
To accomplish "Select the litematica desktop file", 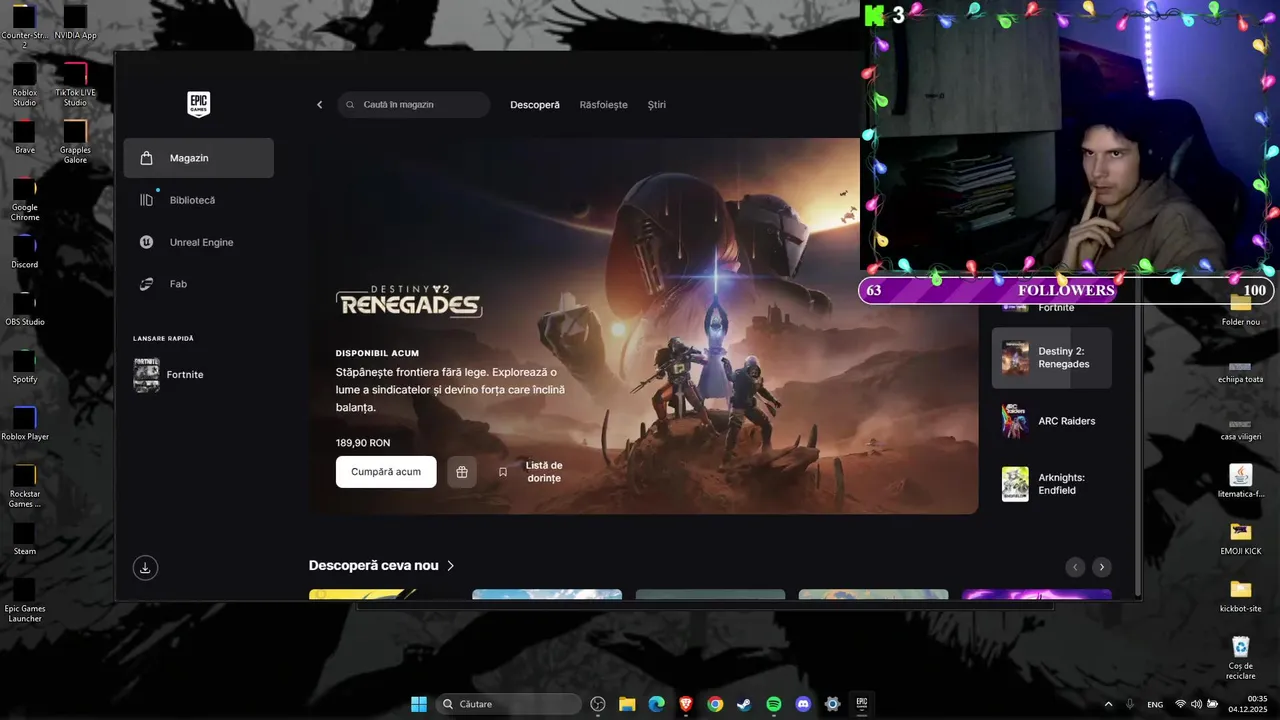I will [1240, 481].
